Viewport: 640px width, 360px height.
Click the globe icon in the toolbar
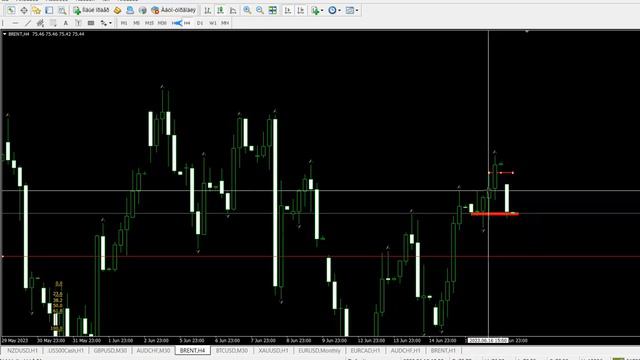(x=142, y=10)
